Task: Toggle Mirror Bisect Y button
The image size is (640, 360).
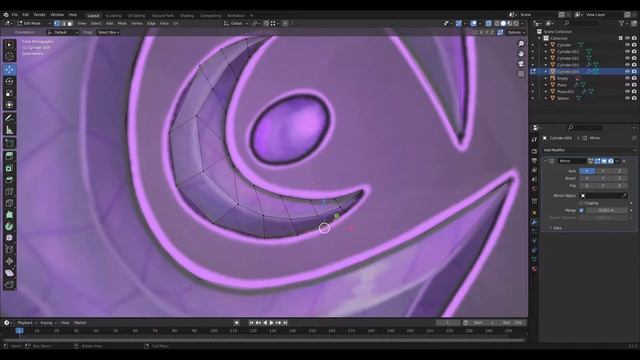Action: (x=603, y=178)
